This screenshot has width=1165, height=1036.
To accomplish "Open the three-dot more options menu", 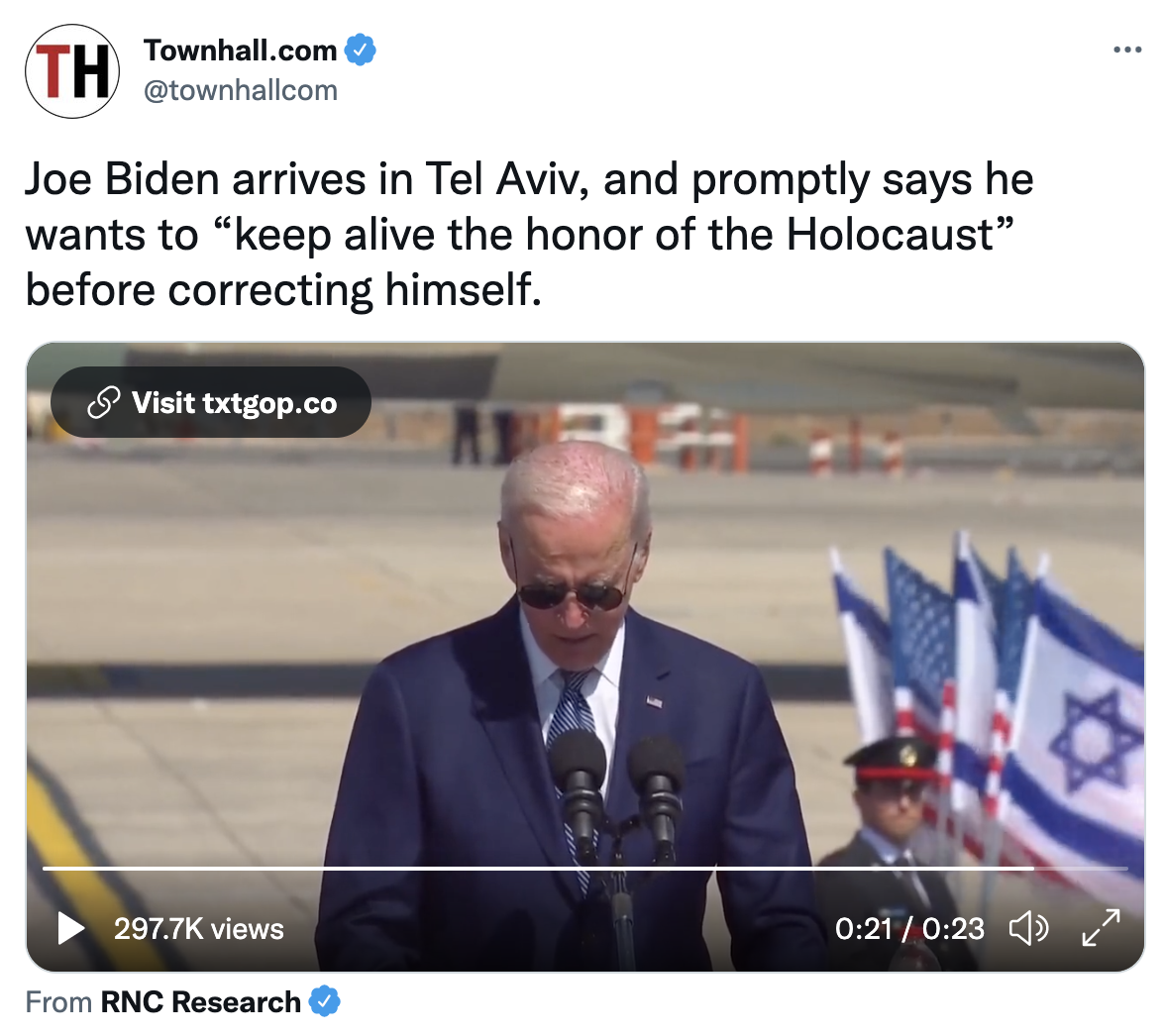I will click(x=1127, y=50).
